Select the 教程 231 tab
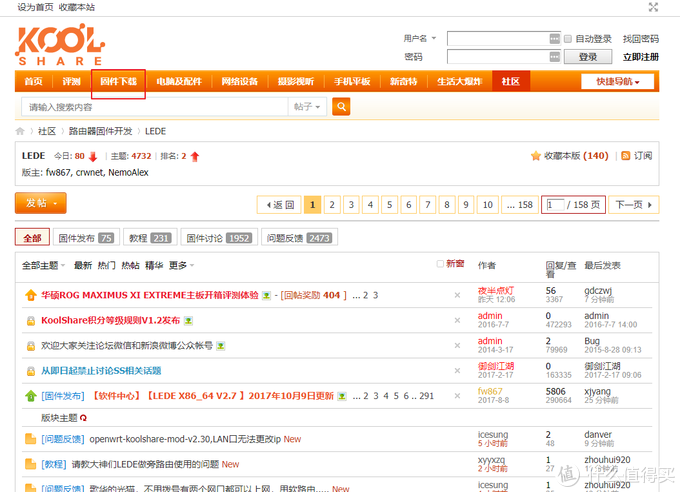Image resolution: width=680 pixels, height=492 pixels. (150, 238)
